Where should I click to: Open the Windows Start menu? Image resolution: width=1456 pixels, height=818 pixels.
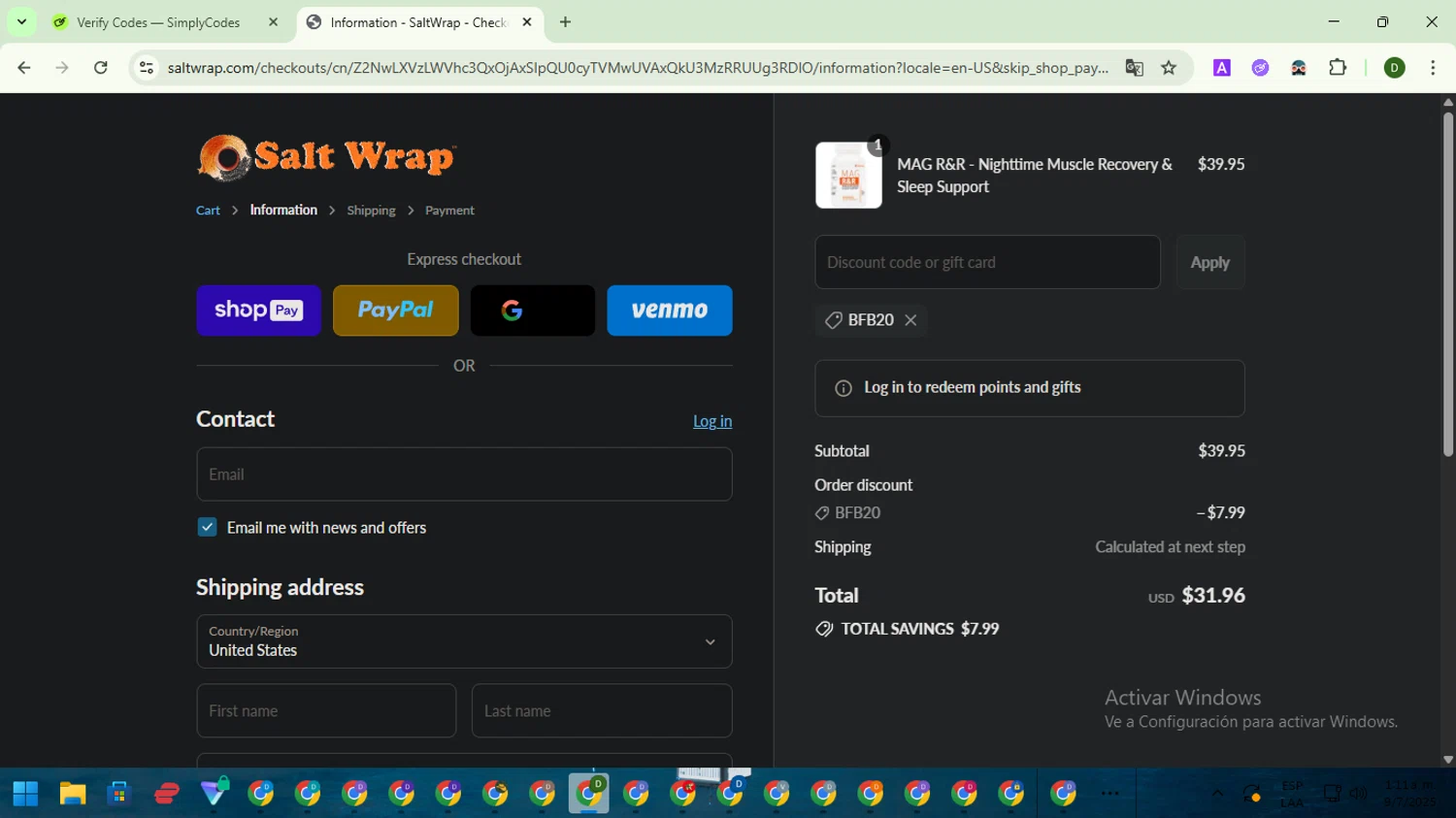(25, 794)
